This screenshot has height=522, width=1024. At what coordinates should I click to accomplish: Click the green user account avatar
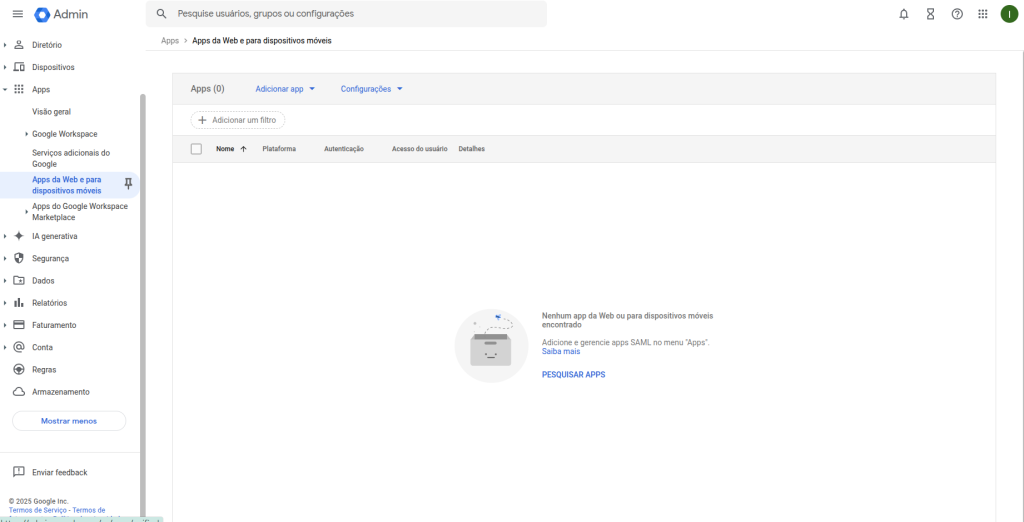click(x=1009, y=14)
